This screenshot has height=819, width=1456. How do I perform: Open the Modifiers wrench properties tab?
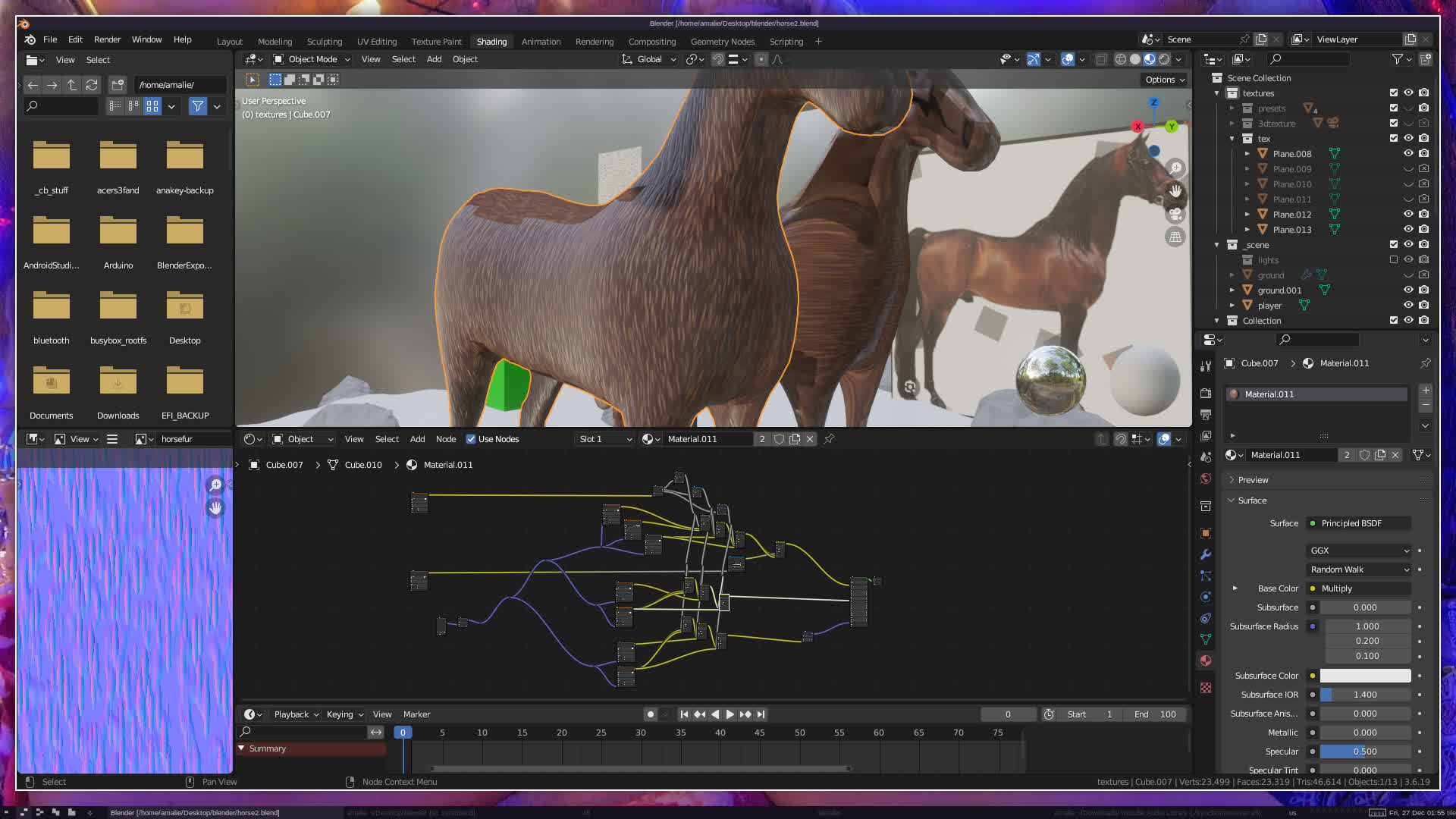1206,554
